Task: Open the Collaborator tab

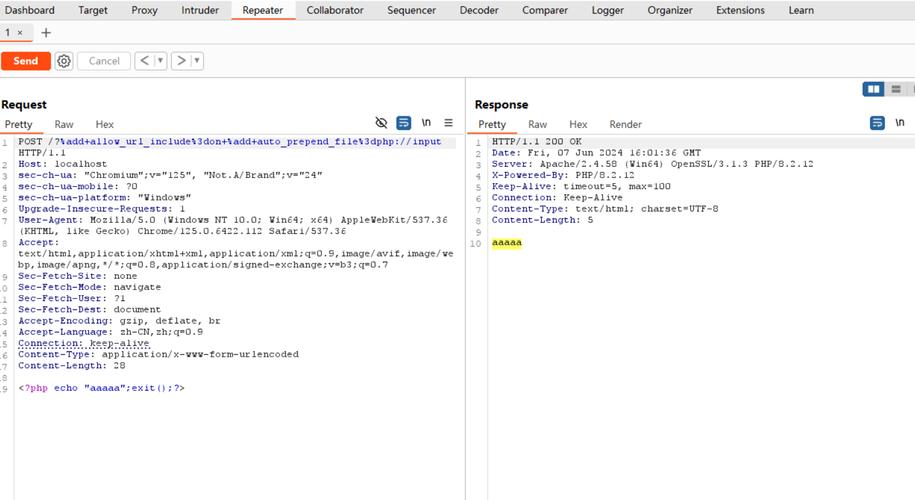Action: point(335,10)
